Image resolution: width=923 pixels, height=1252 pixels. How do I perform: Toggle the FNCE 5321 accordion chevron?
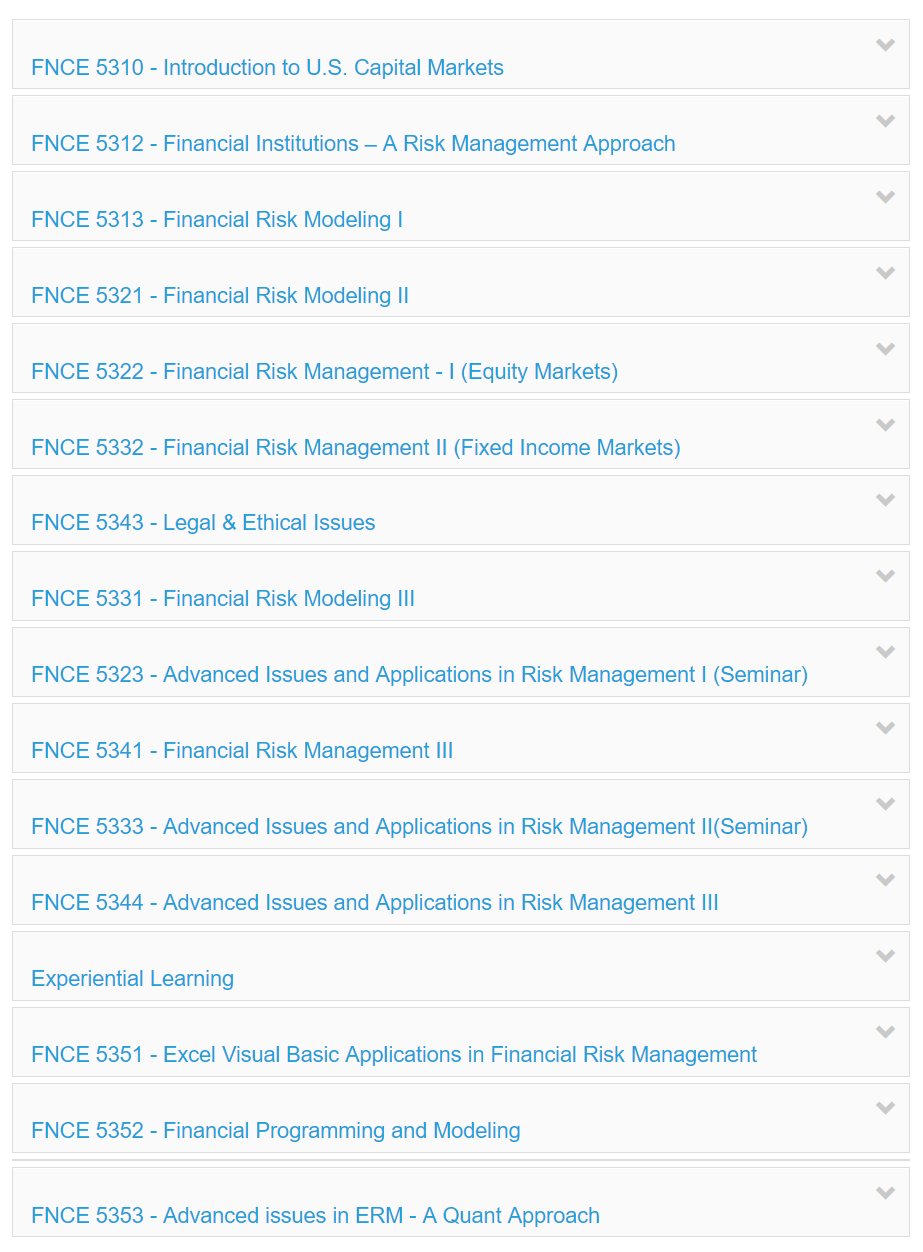click(x=885, y=273)
